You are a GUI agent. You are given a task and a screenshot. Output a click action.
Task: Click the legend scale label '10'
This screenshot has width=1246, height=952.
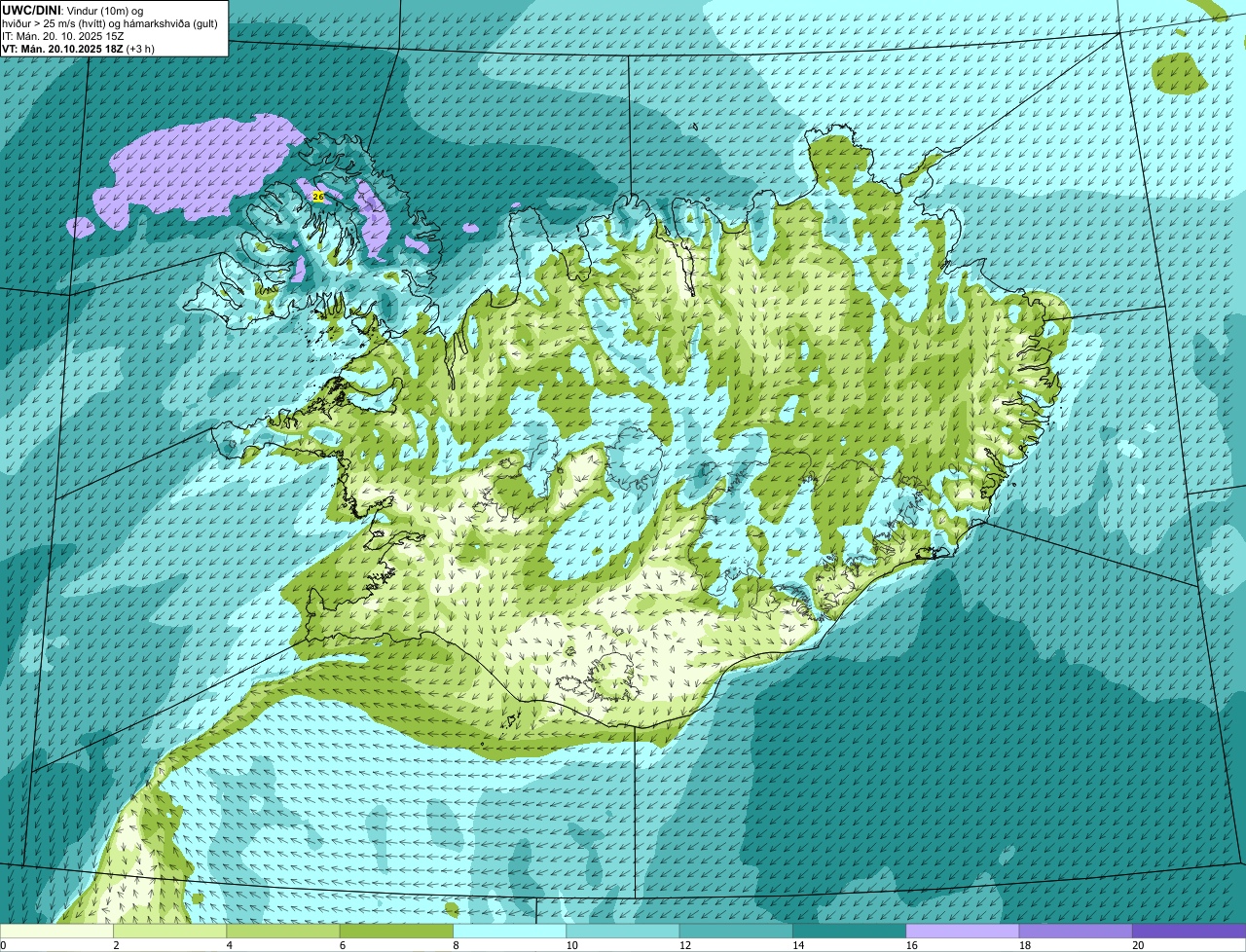pyautogui.click(x=571, y=945)
